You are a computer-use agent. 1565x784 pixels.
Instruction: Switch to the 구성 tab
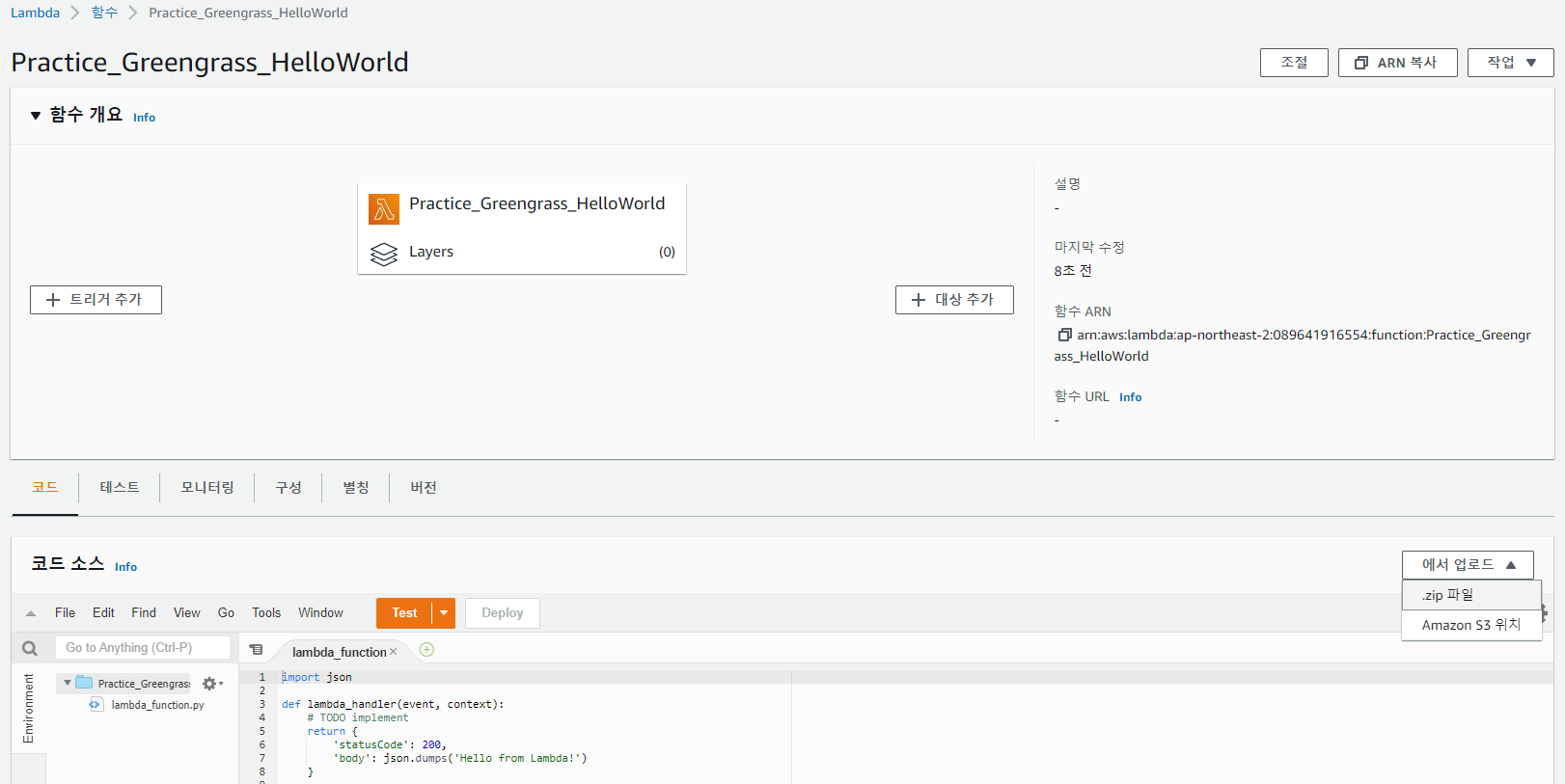(288, 488)
